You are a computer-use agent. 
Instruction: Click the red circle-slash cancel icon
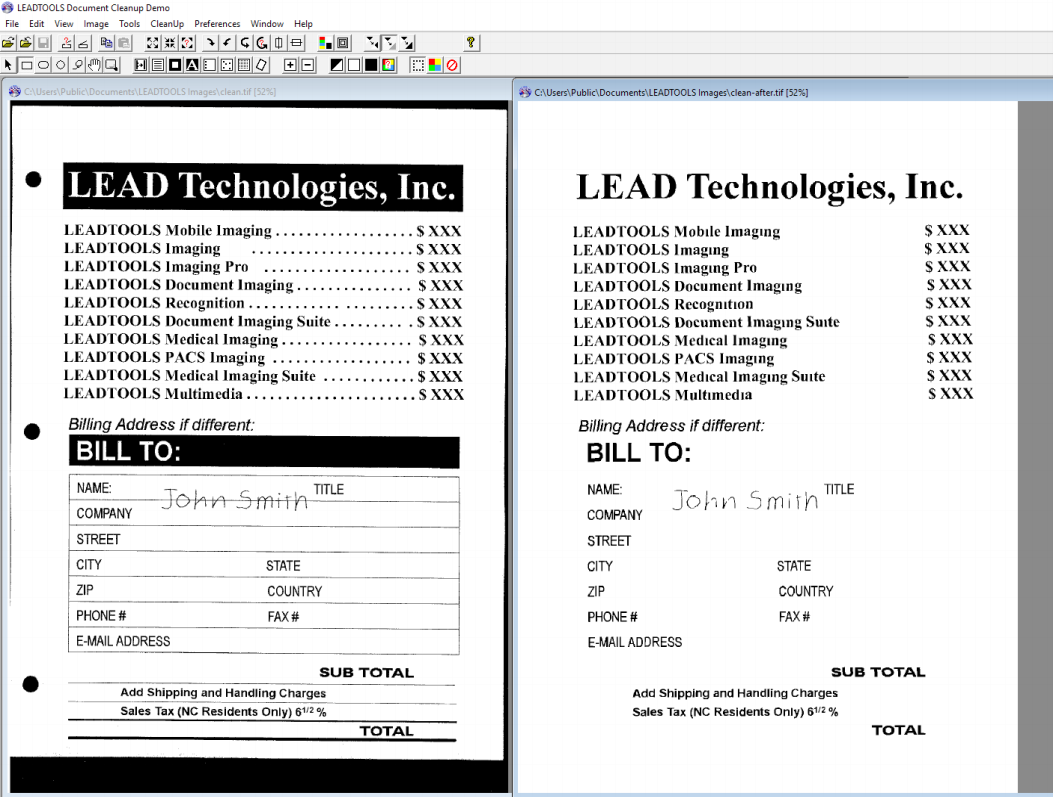[453, 65]
